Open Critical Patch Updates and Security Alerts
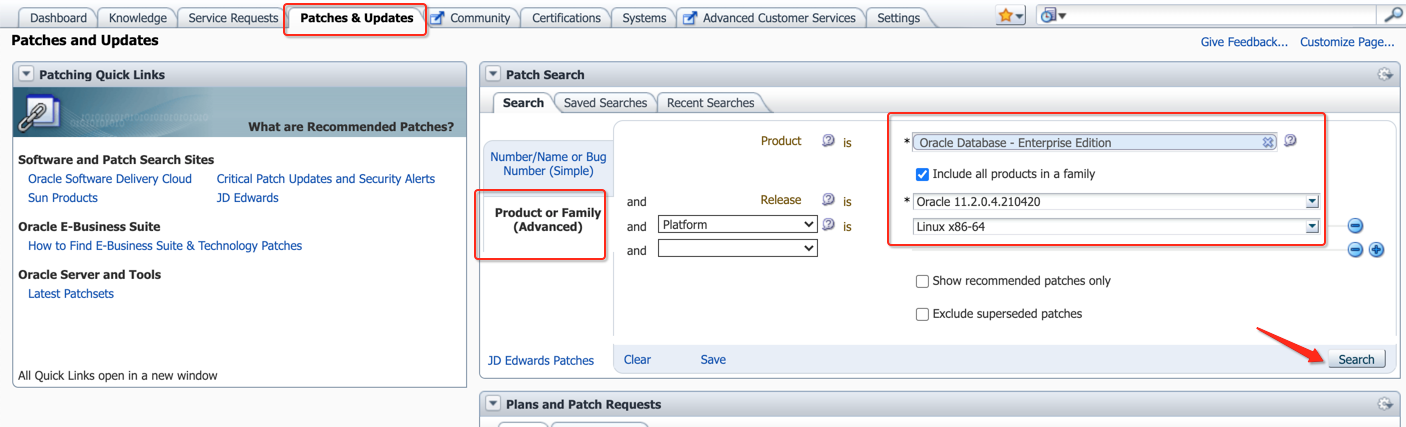The image size is (1406, 427). (x=326, y=179)
